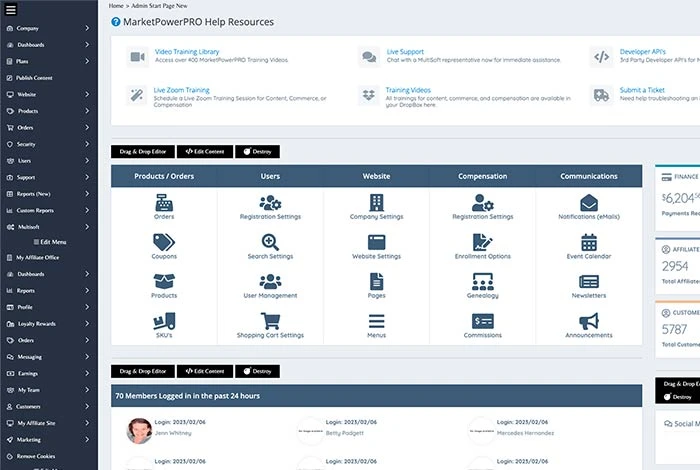Expand the Company sidebar menu chevron

coord(87,28)
